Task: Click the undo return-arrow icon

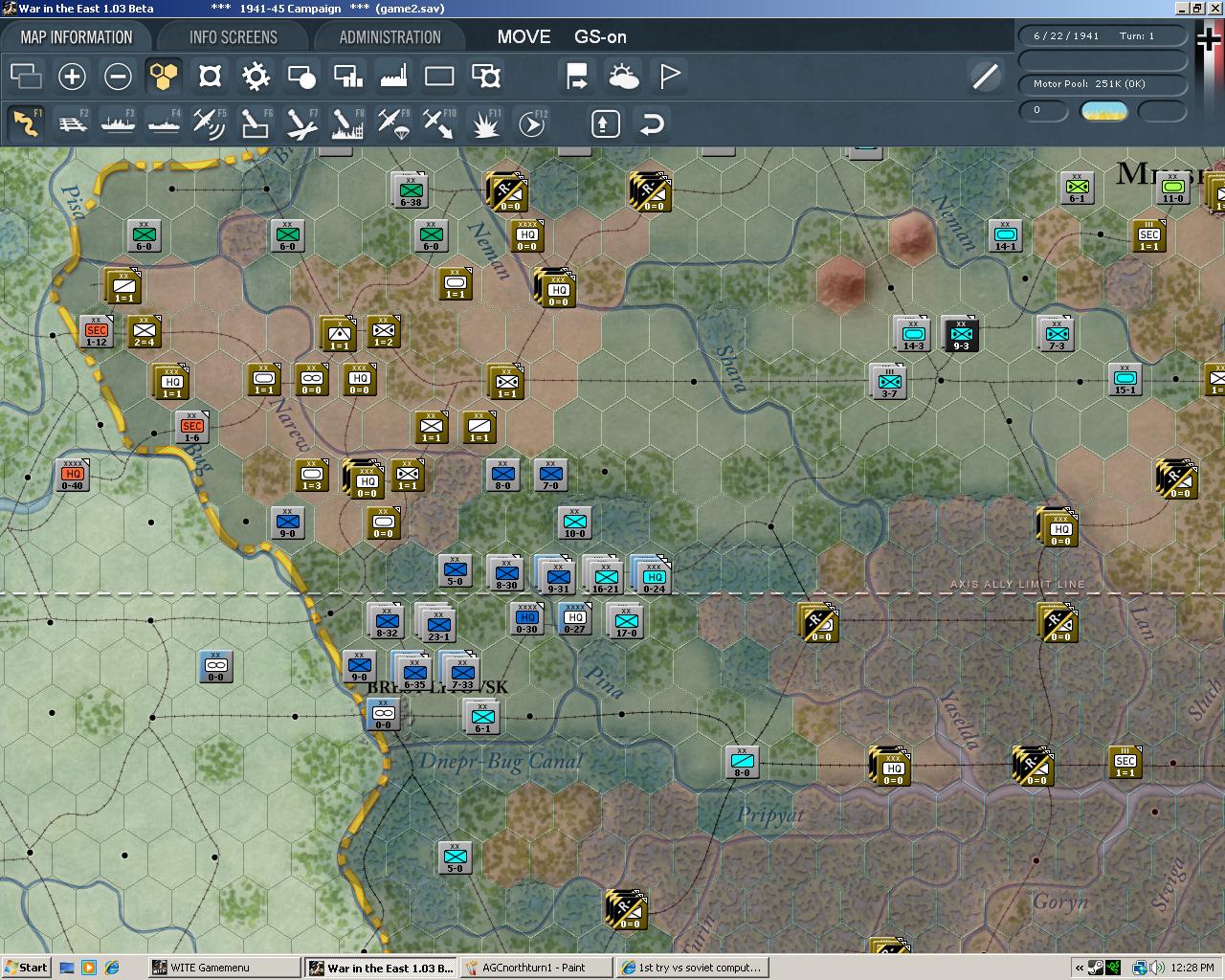Action: coord(652,123)
